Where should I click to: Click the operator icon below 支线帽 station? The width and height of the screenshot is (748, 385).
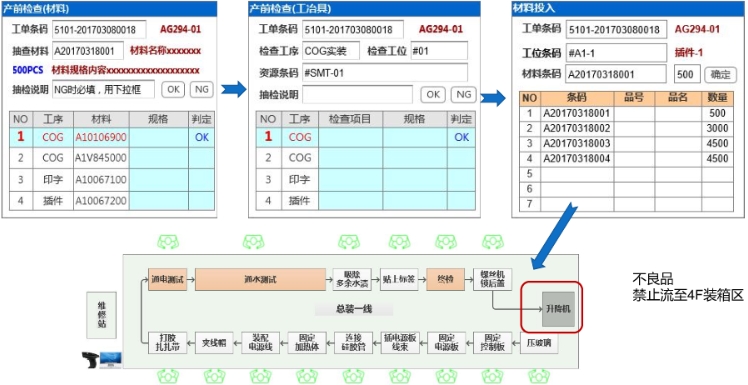214,376
